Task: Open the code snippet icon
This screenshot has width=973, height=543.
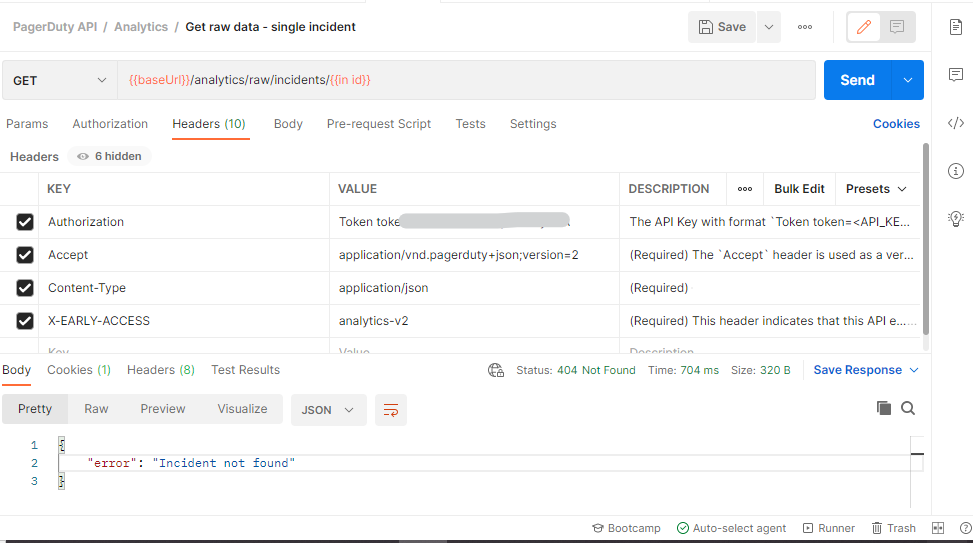Action: pyautogui.click(x=956, y=123)
